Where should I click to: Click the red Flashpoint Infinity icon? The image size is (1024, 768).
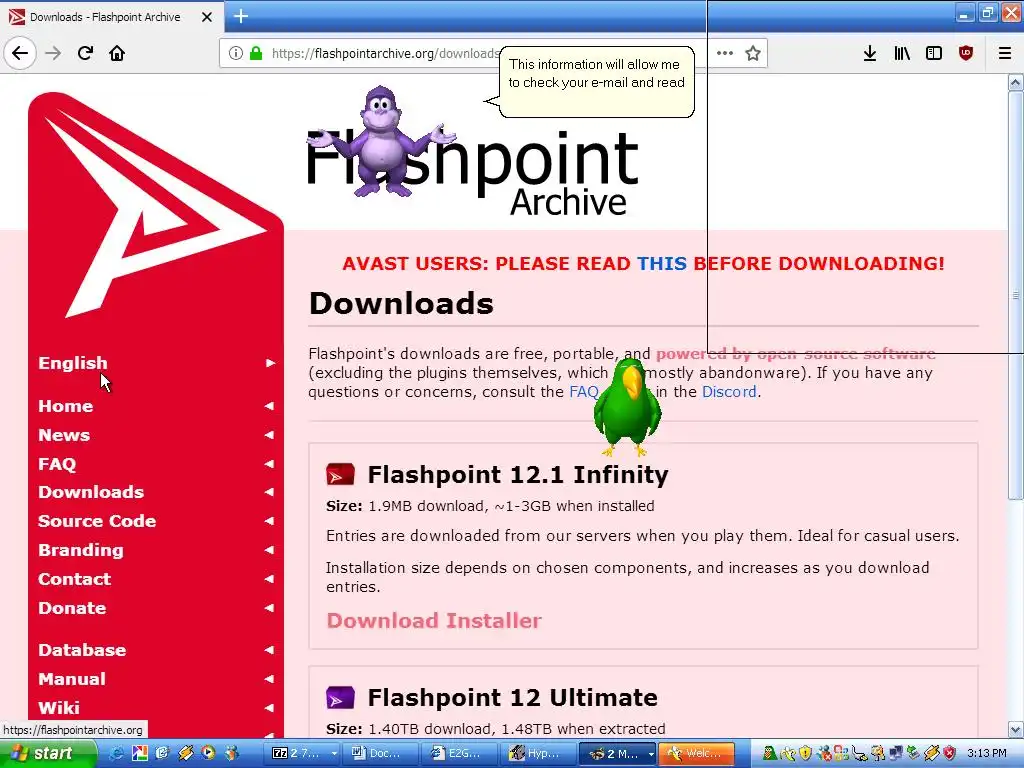pos(340,474)
